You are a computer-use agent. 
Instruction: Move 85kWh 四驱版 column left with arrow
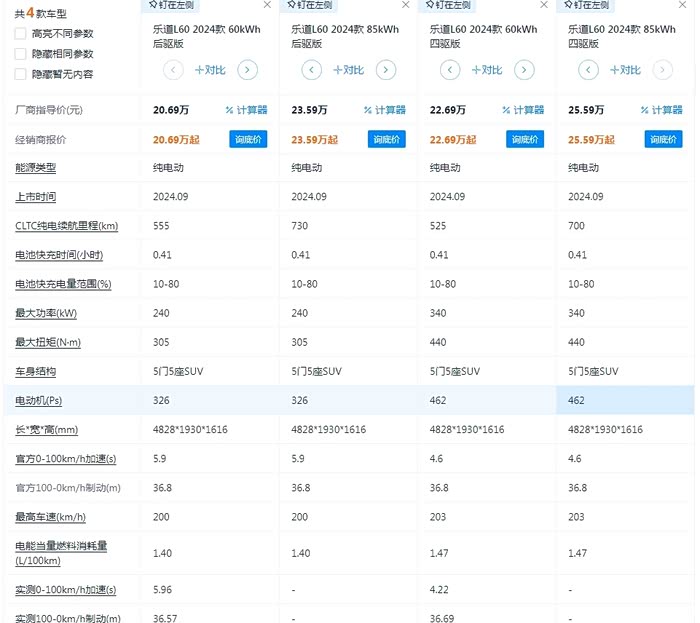(x=588, y=70)
